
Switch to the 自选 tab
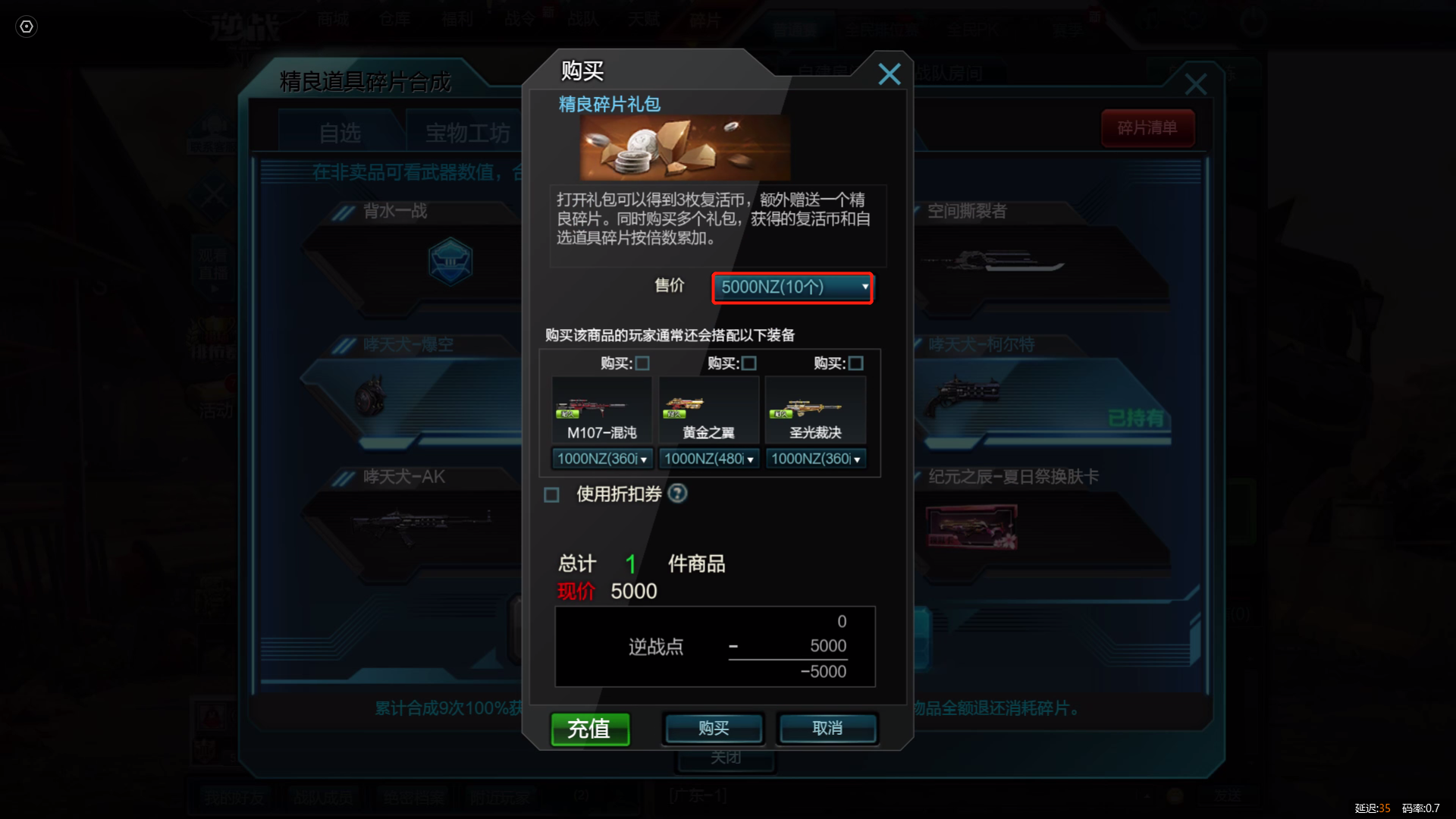tap(339, 133)
